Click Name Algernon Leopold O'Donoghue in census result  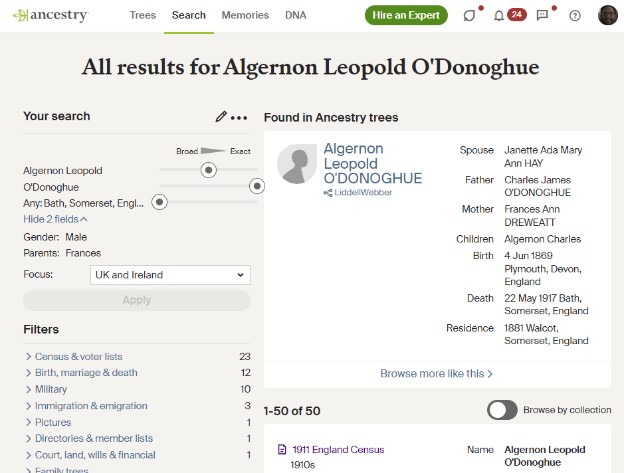point(544,456)
